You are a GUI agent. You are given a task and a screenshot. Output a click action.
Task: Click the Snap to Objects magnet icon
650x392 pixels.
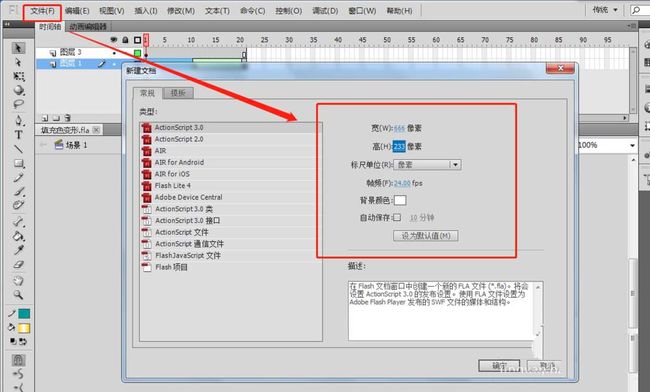click(18, 360)
